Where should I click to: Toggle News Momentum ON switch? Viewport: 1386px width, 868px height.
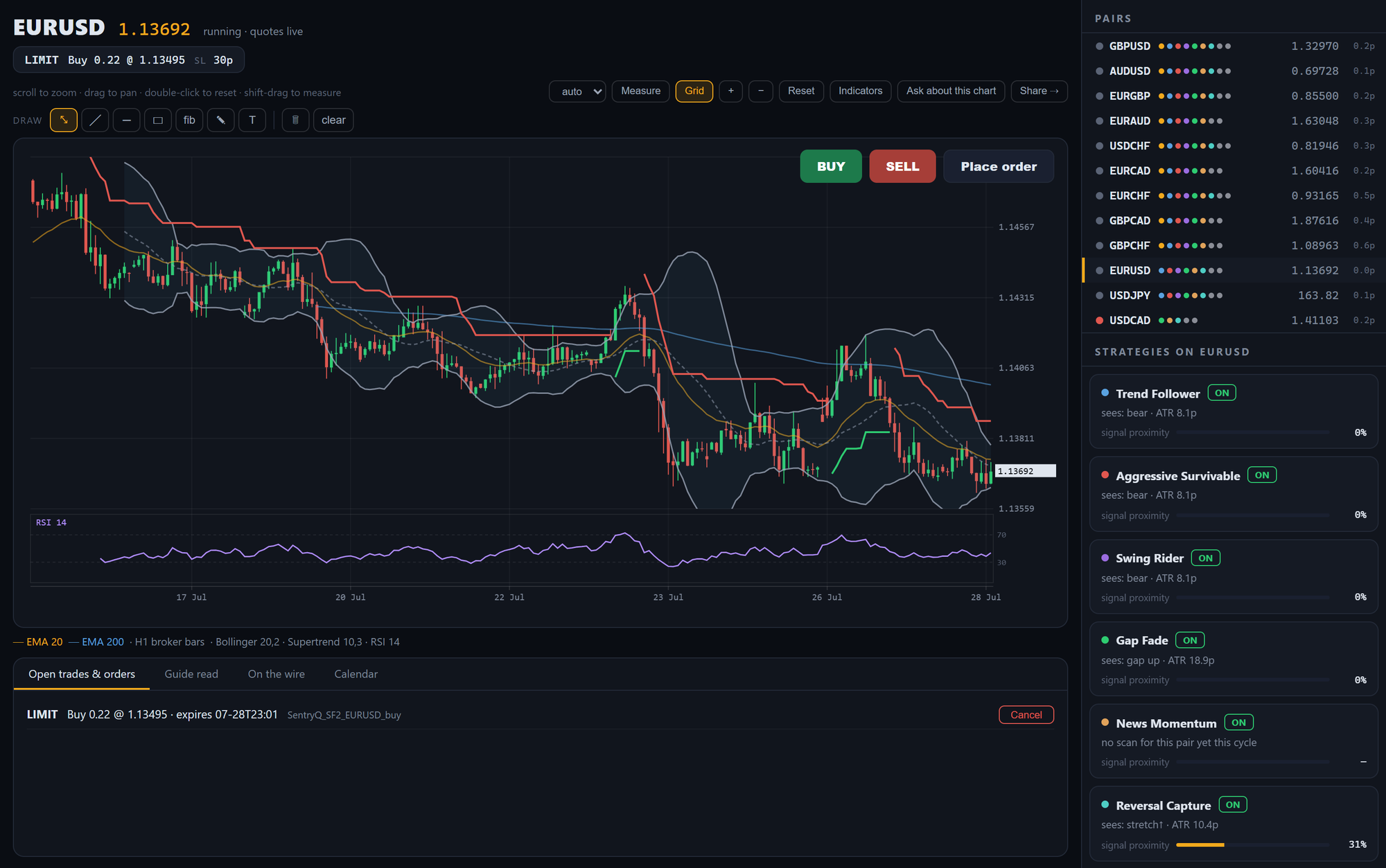1239,723
